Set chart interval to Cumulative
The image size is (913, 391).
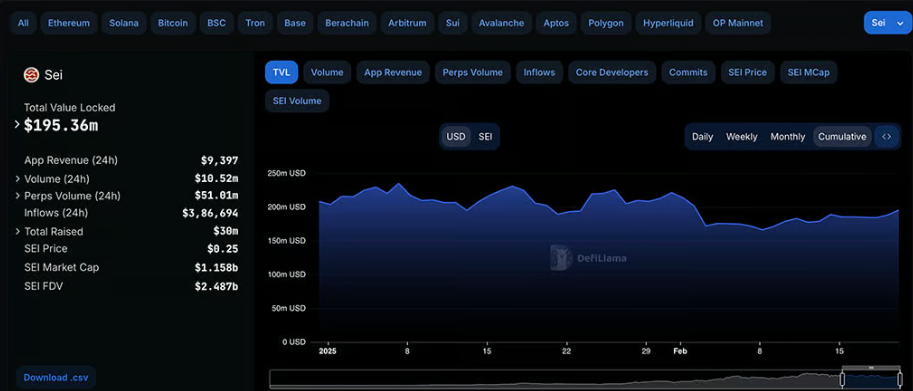pos(842,137)
